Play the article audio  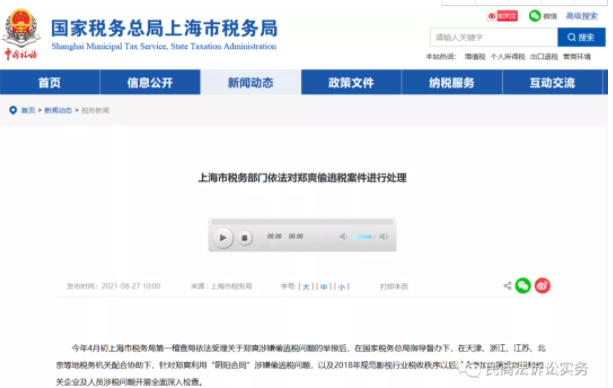pos(223,237)
